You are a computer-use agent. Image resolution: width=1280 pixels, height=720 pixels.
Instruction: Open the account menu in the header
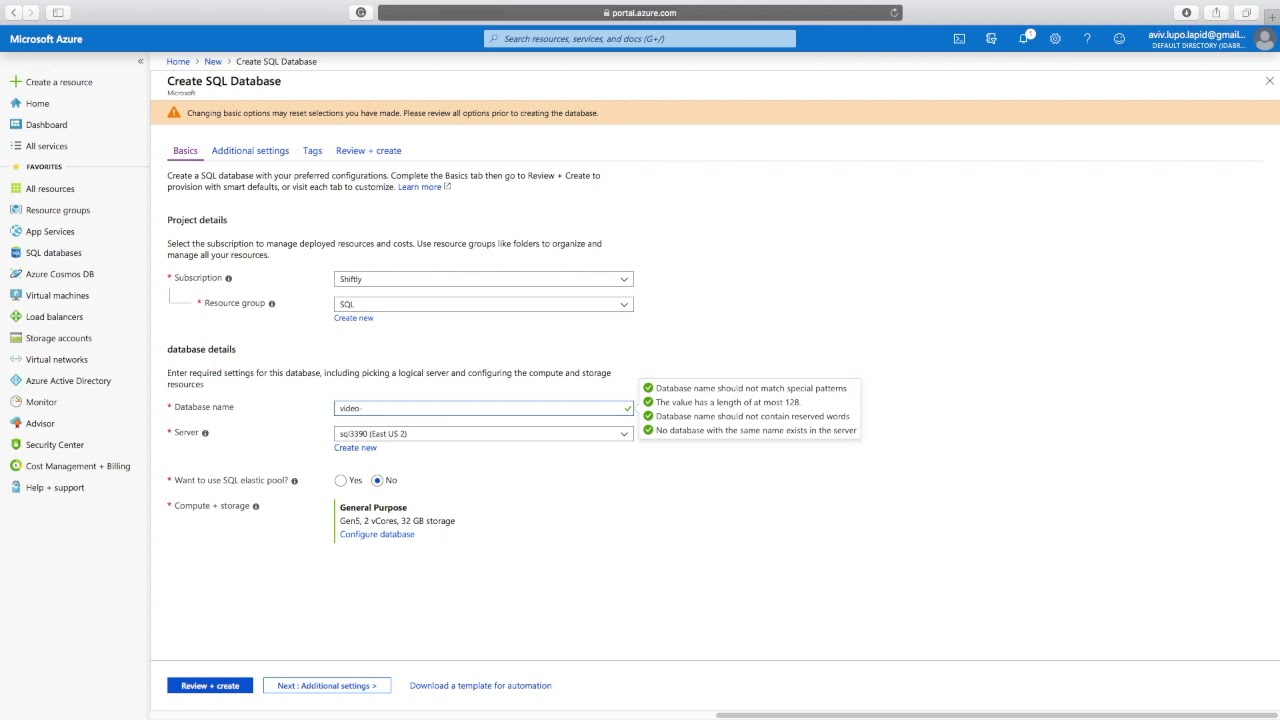click(x=1211, y=39)
